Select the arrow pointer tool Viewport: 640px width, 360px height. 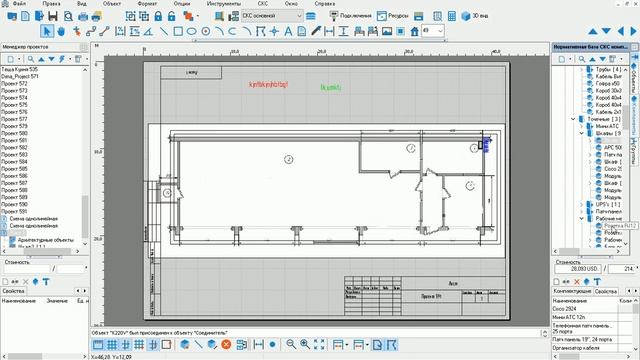pos(47,31)
